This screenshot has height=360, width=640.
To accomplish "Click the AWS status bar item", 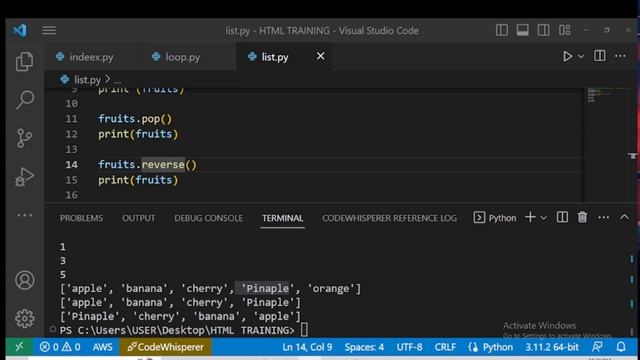I will pos(102,347).
